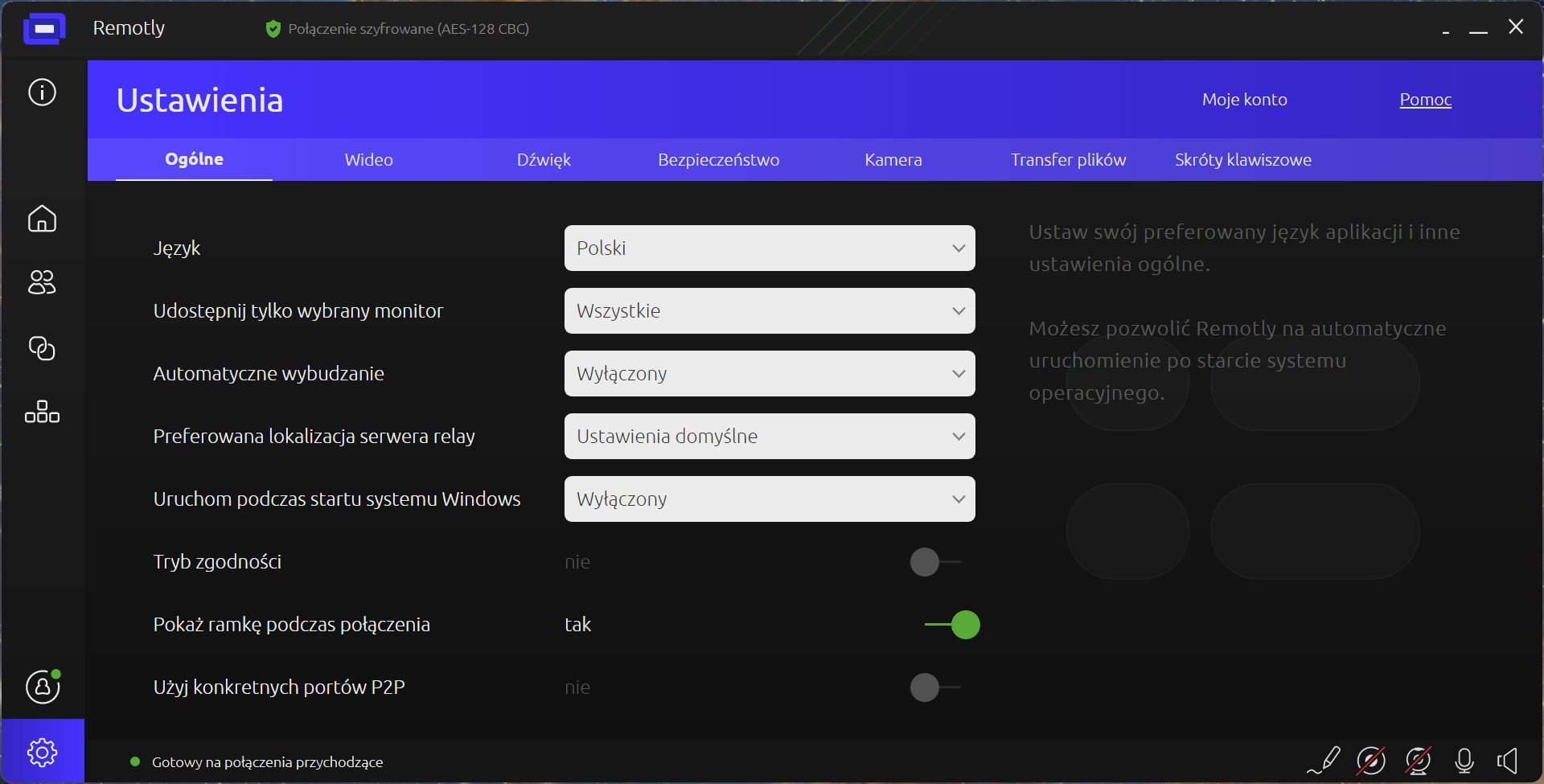The image size is (1544, 784).
Task: Open the stacked blocks sidebar icon
Action: (x=43, y=412)
